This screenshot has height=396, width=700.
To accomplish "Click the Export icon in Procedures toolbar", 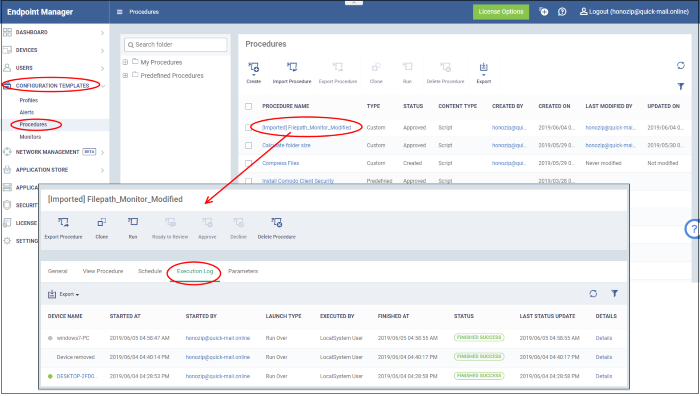I will coord(483,67).
